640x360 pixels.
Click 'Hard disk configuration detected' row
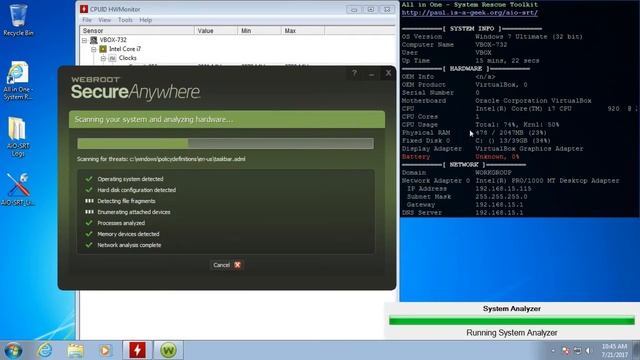pyautogui.click(x=130, y=190)
